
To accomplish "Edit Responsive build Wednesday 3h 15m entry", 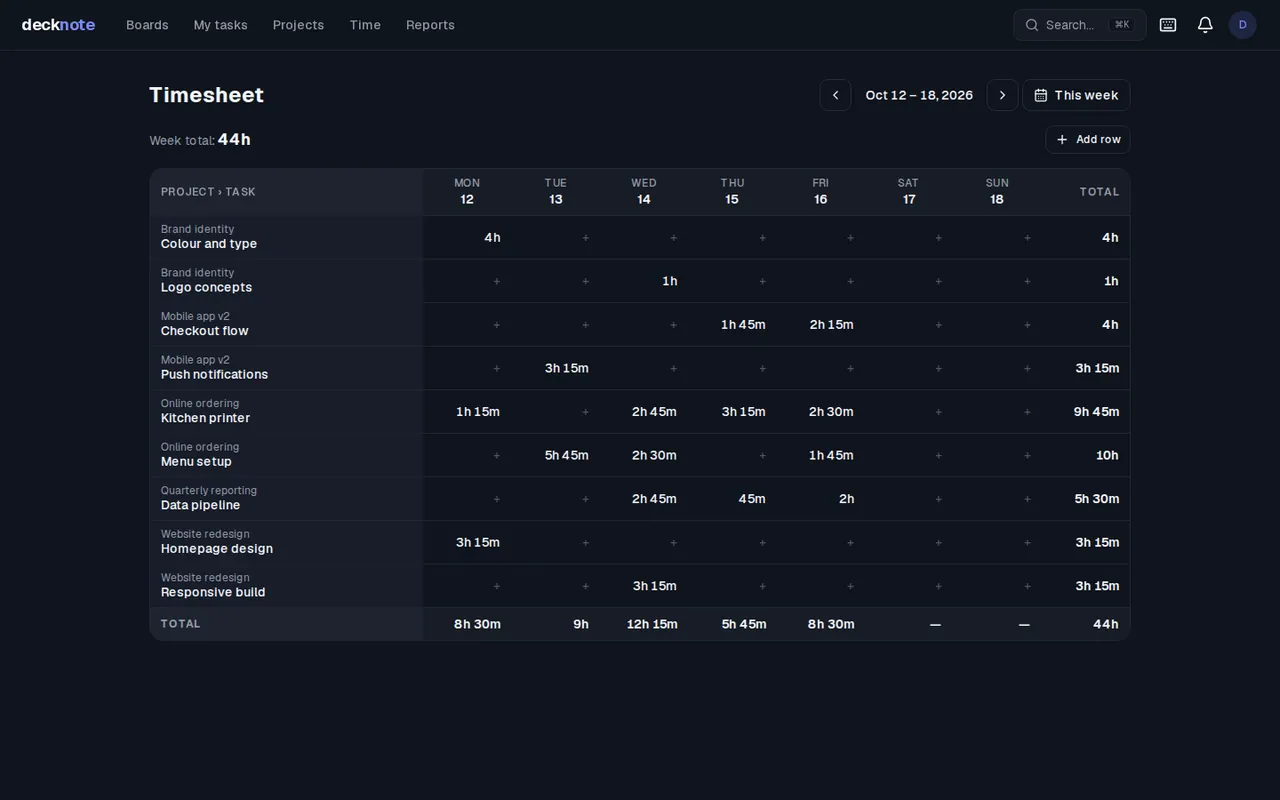I will click(x=655, y=586).
